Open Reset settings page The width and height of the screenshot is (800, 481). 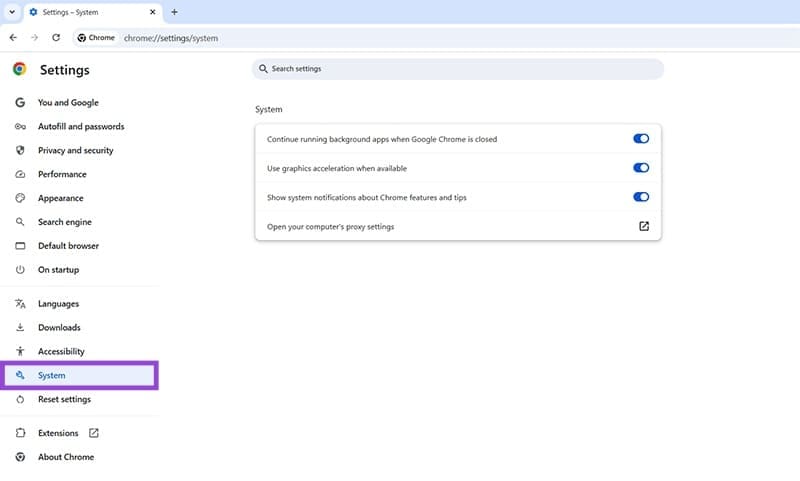coord(64,399)
